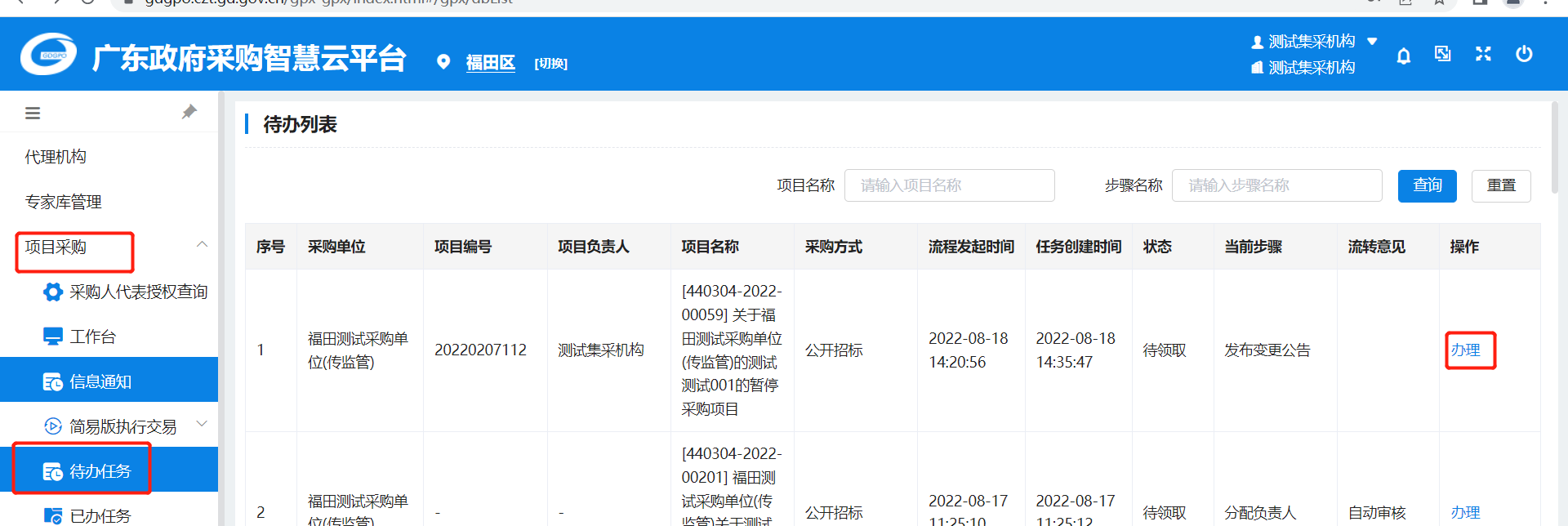The width and height of the screenshot is (1568, 526).
Task: Collapse sidebar using the hamburger menu icon
Action: [x=33, y=114]
